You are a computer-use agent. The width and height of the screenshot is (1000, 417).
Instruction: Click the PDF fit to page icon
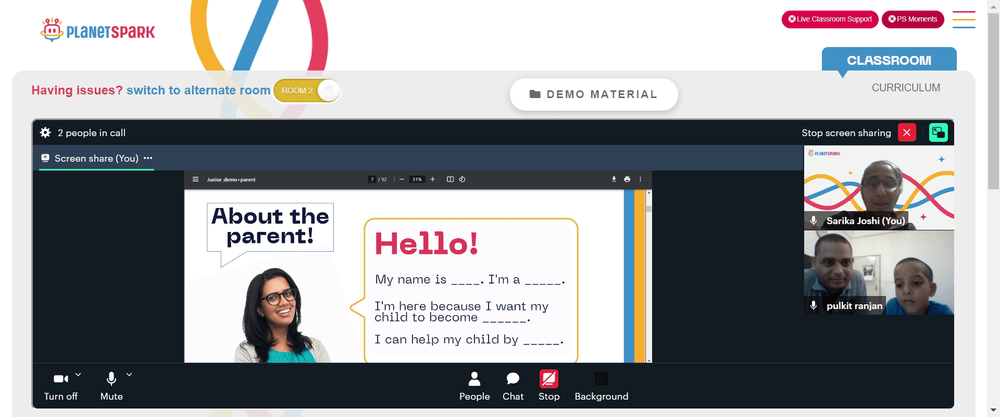[450, 179]
